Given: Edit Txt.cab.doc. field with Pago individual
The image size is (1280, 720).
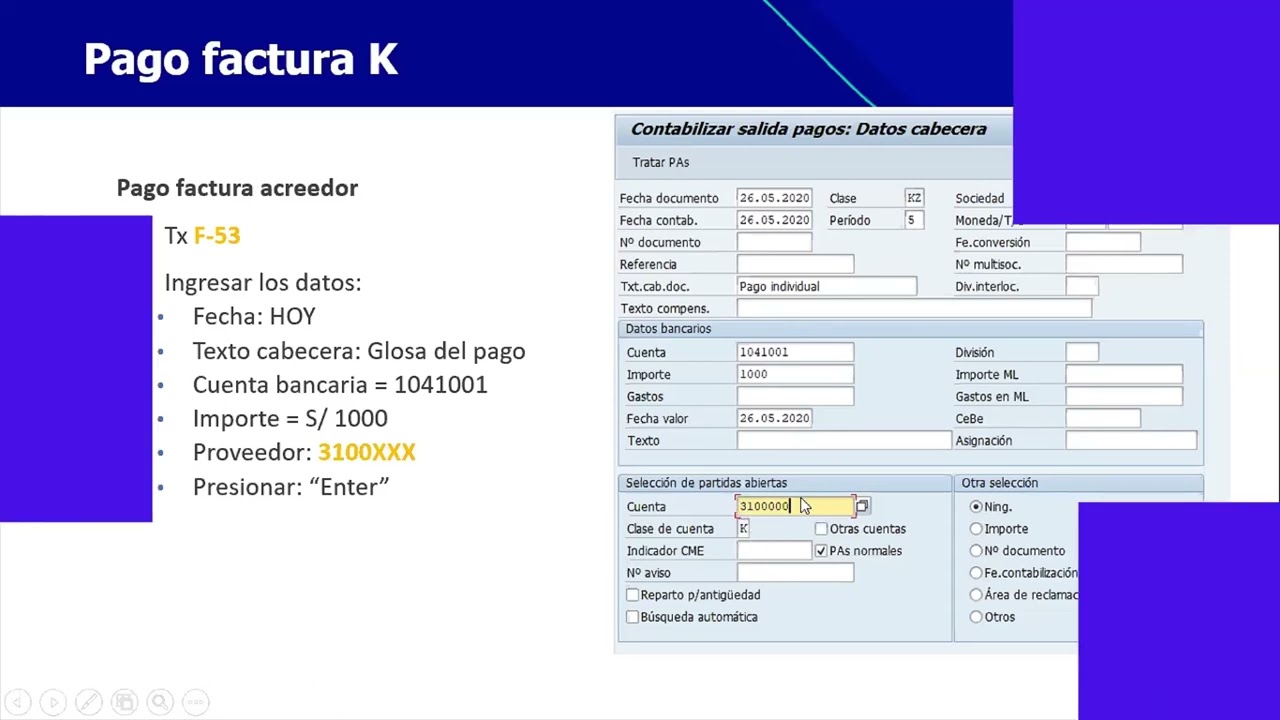Looking at the screenshot, I should (826, 286).
